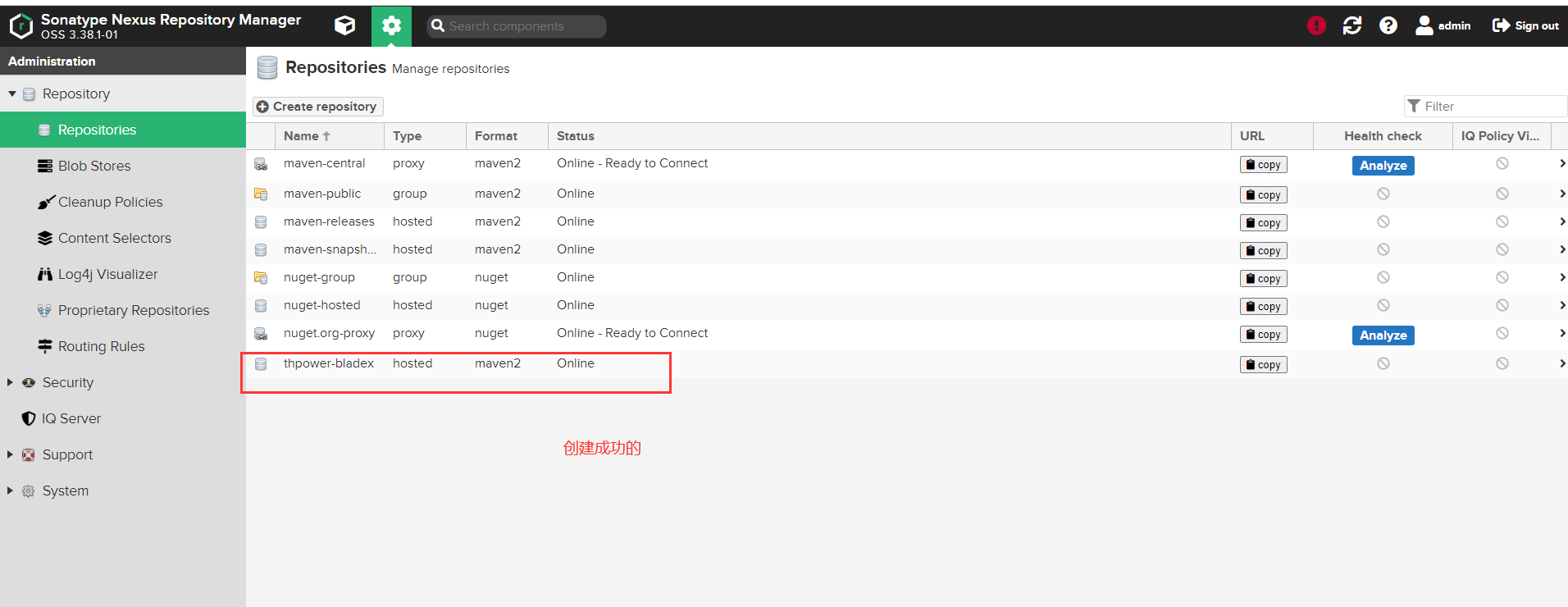Open the thpower-bladex repository row

(907, 364)
